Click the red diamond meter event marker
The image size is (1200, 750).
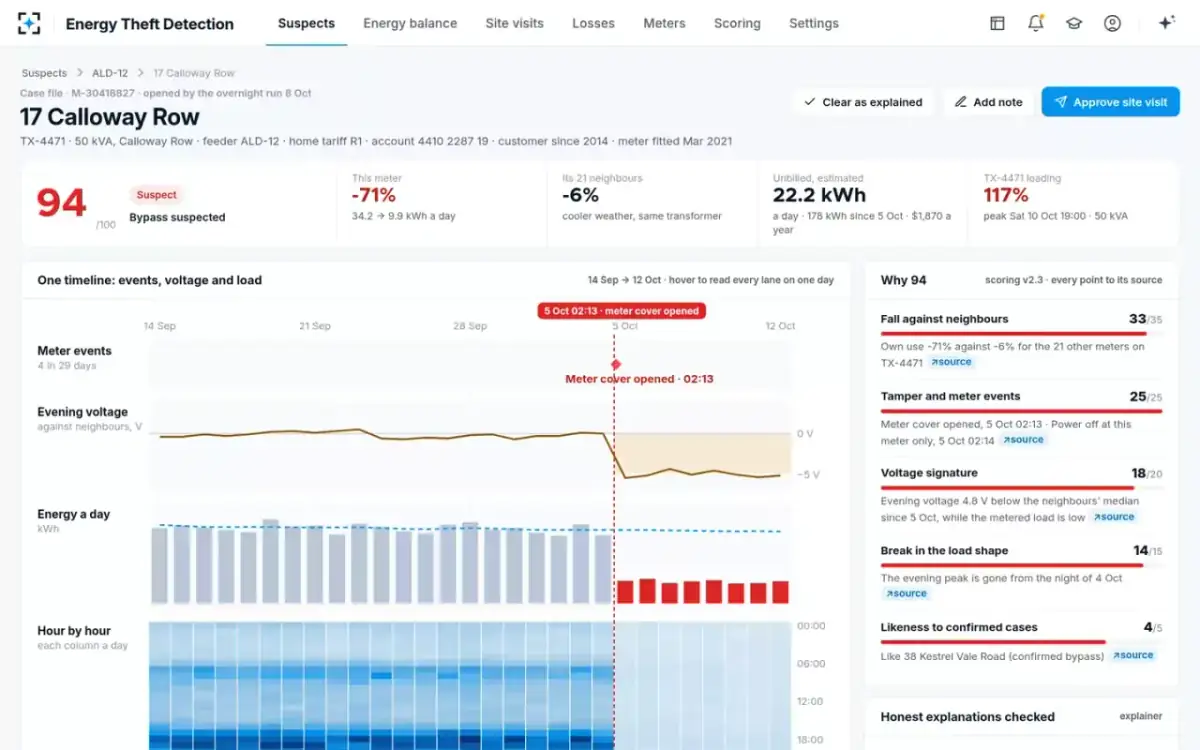click(x=615, y=364)
